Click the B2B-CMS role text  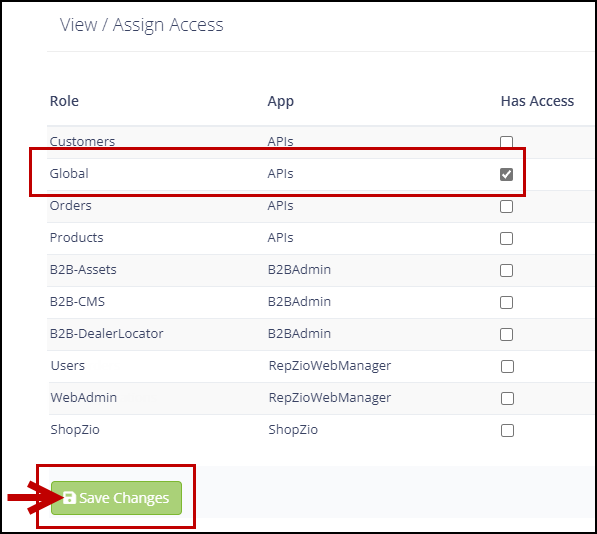[x=77, y=301]
